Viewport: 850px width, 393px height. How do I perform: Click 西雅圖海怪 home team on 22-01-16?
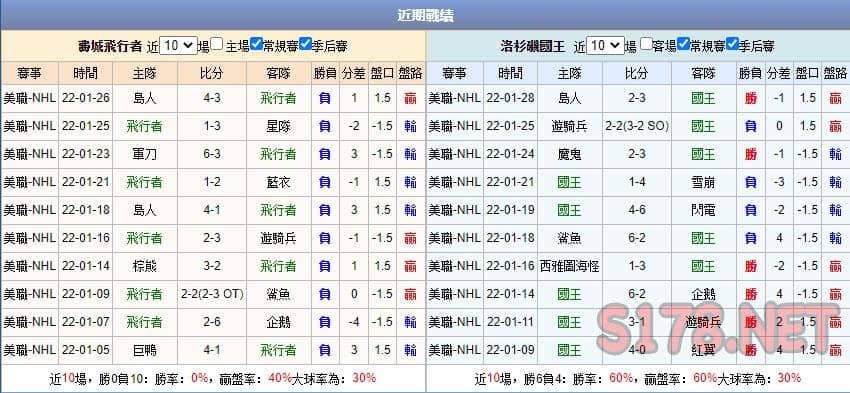pos(570,266)
